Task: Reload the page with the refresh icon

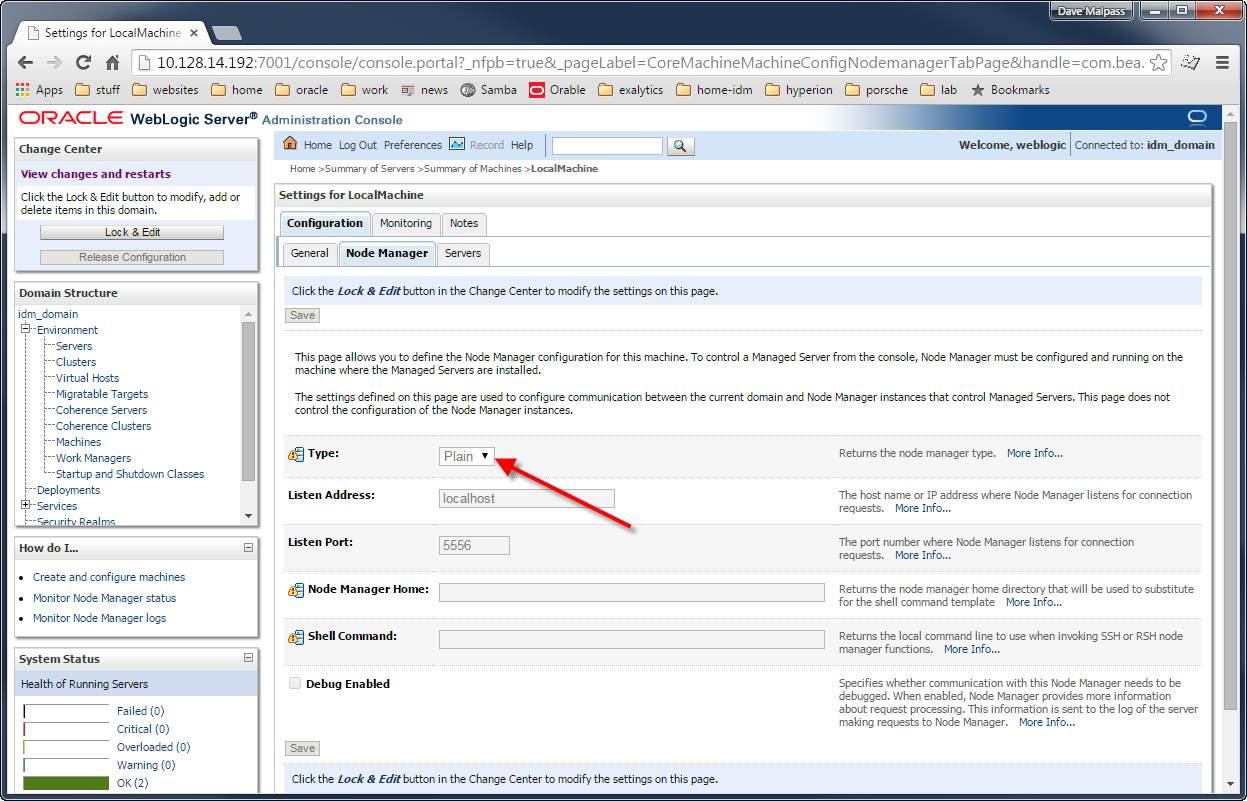Action: 84,62
